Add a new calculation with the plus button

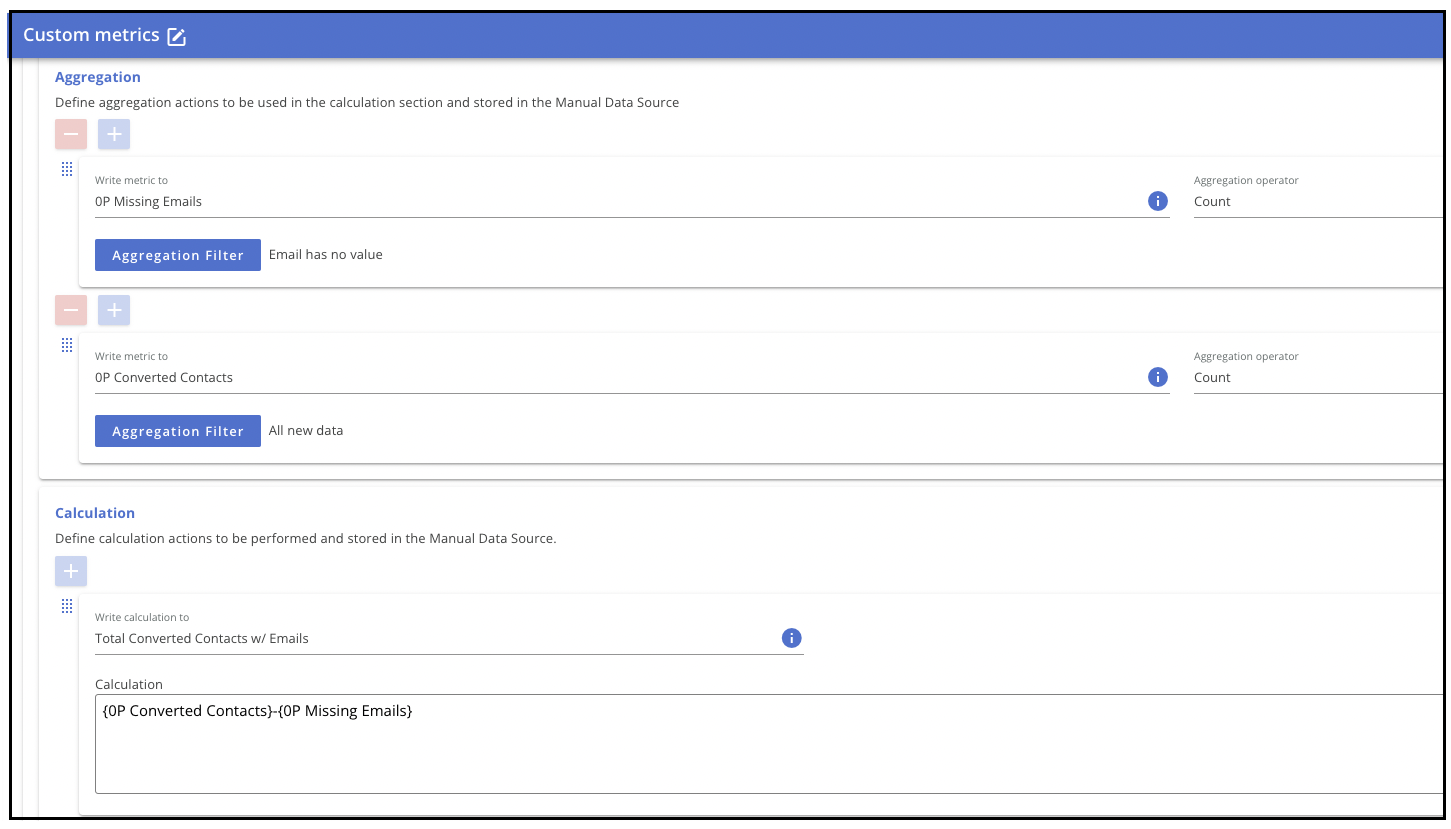click(71, 571)
